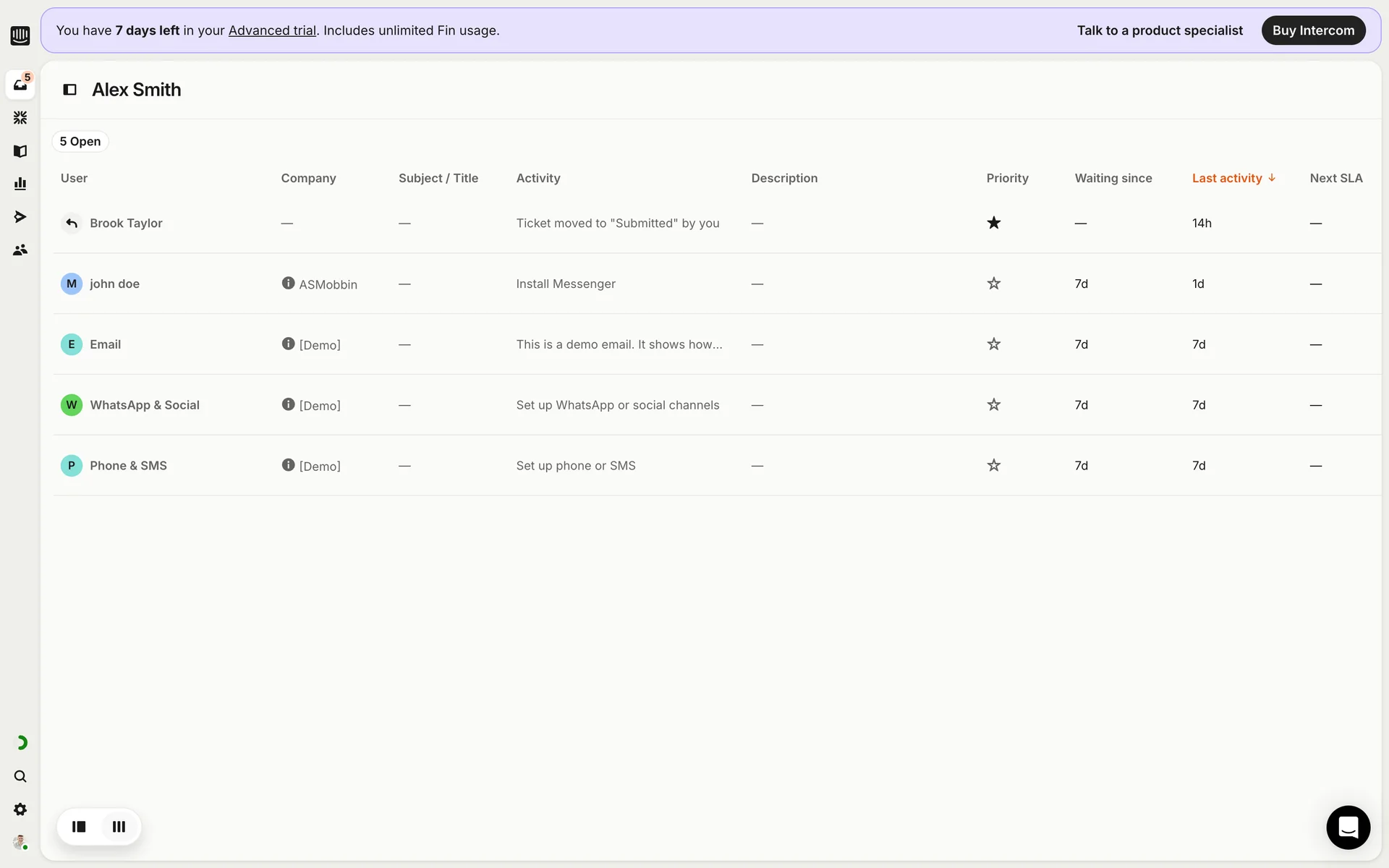Viewport: 1389px width, 868px height.
Task: Open Outbound paper plane icon
Action: pyautogui.click(x=20, y=216)
